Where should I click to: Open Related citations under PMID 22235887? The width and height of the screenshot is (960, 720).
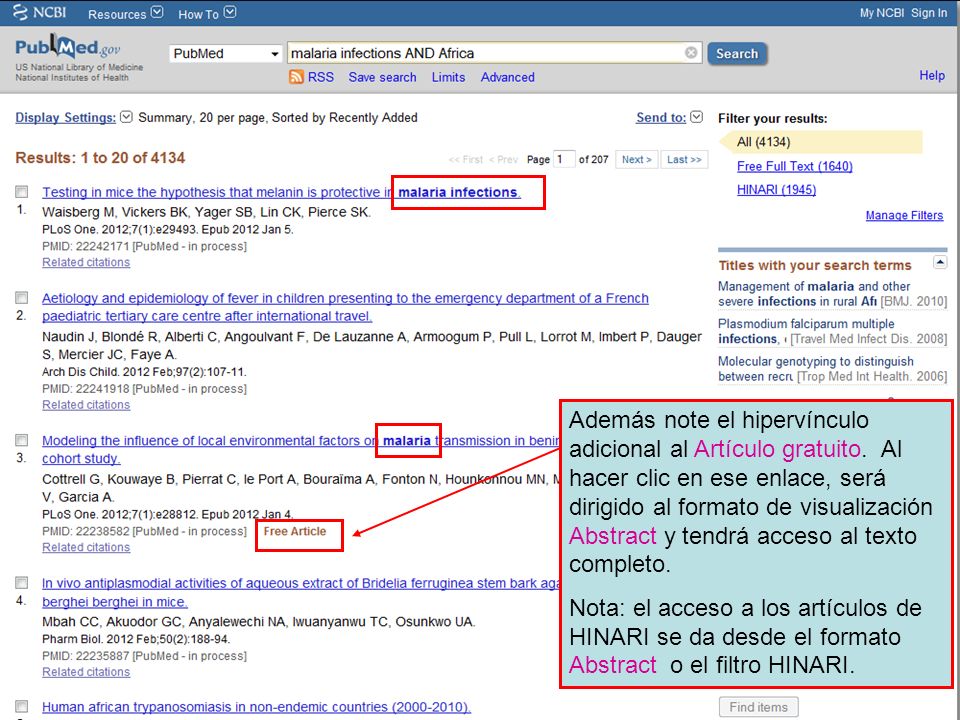[x=86, y=672]
